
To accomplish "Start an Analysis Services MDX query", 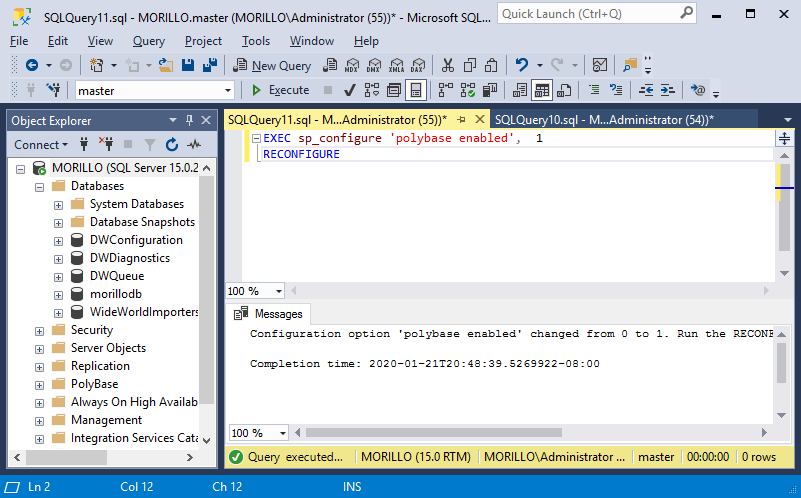I will [352, 65].
